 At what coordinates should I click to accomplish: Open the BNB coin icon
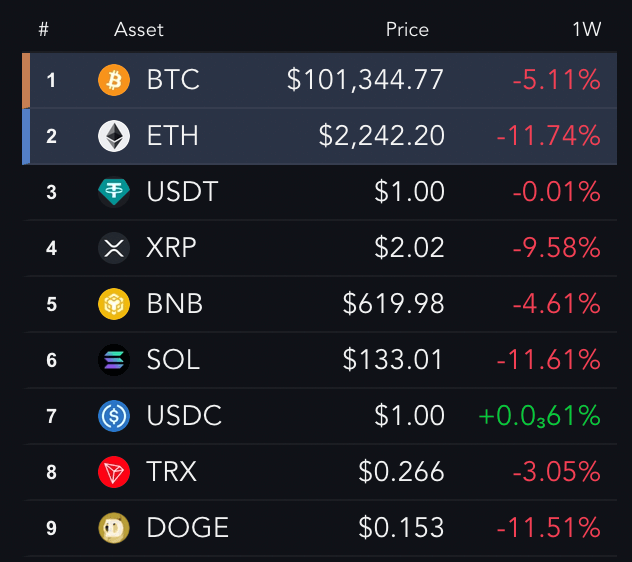pos(114,304)
